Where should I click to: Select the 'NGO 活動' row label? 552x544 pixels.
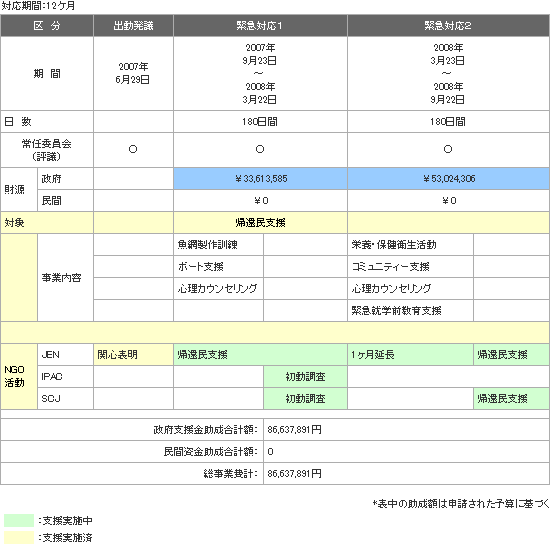click(x=19, y=376)
